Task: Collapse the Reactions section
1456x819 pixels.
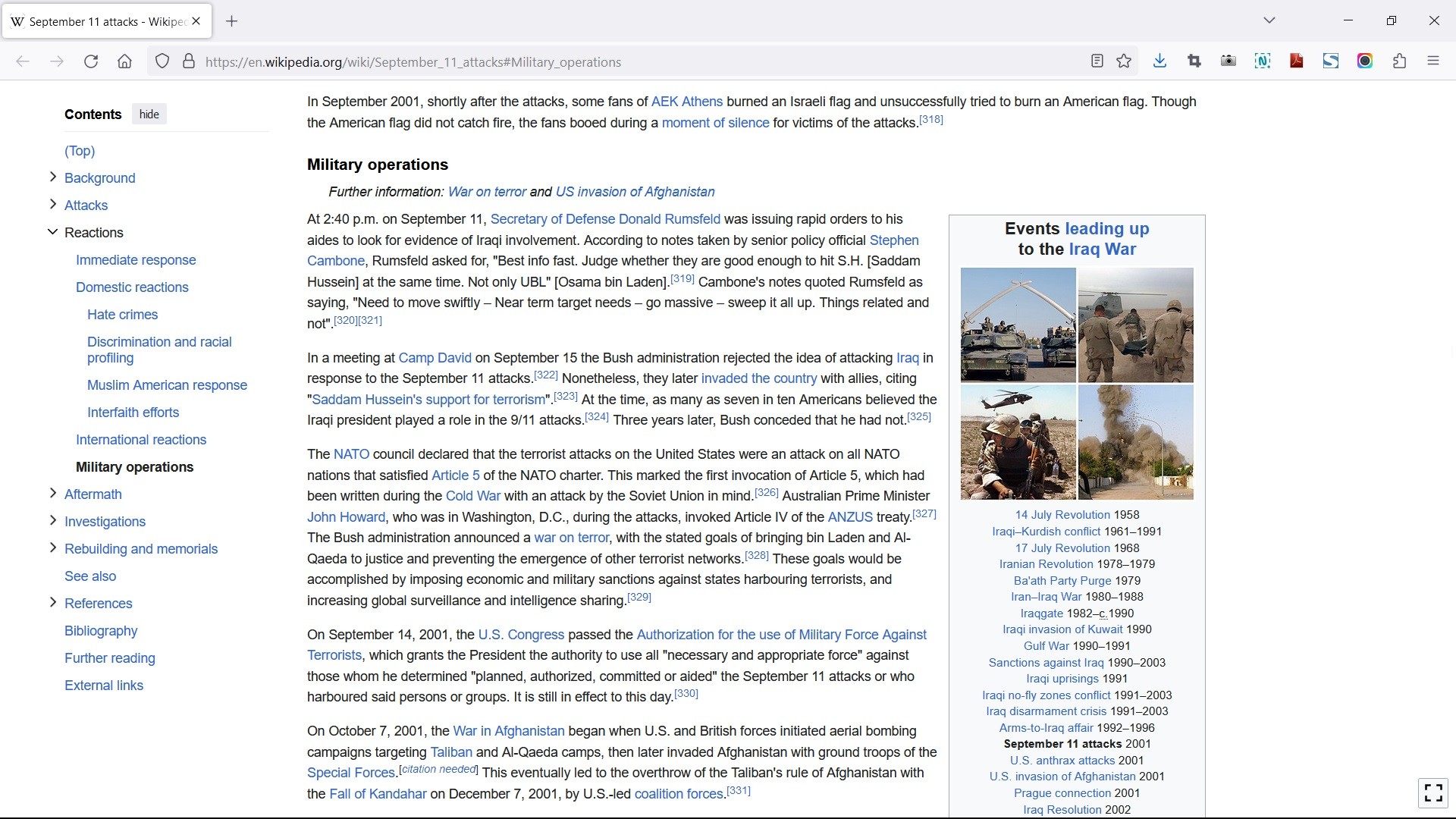Action: [52, 232]
